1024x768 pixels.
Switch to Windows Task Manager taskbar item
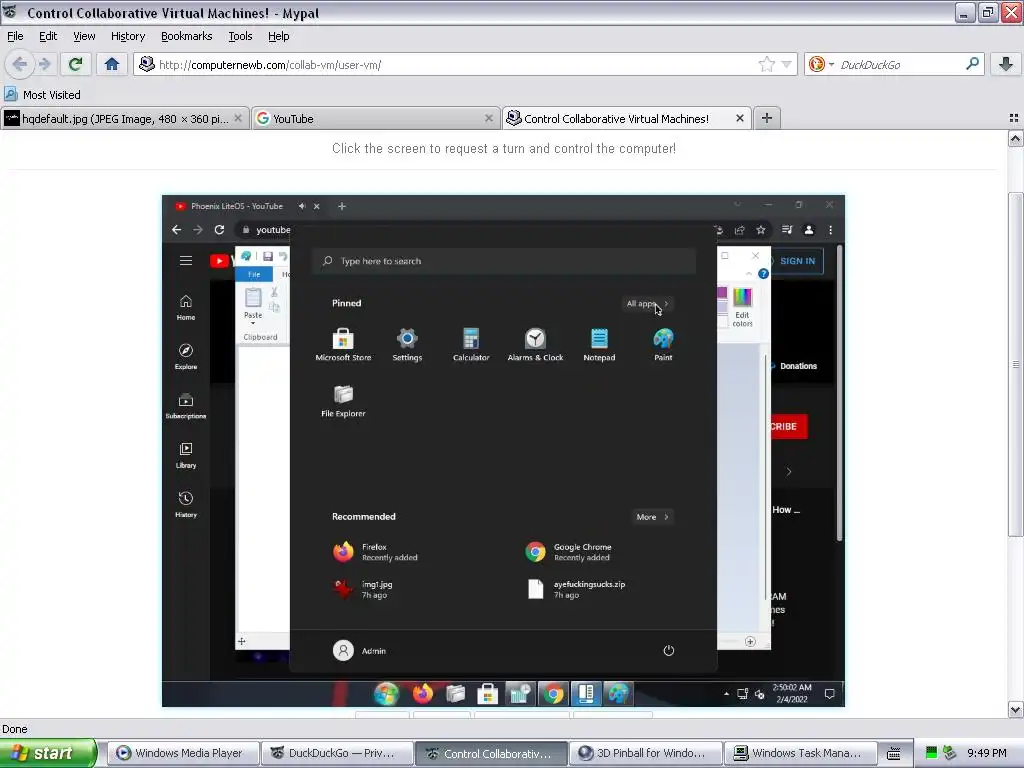point(801,753)
